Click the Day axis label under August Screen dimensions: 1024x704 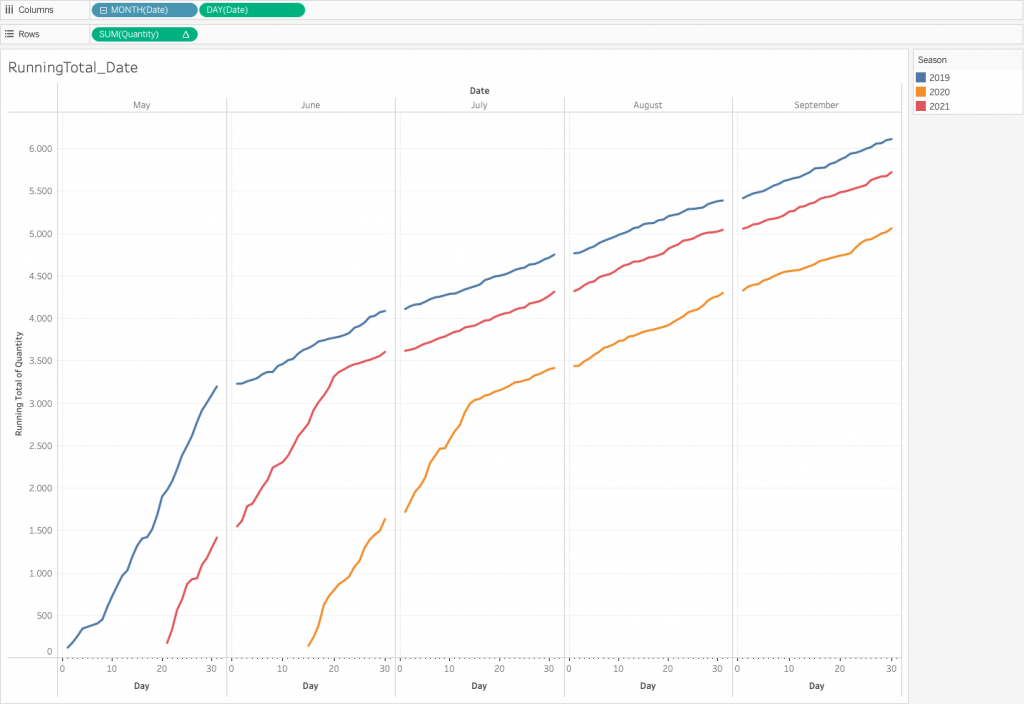pyautogui.click(x=648, y=686)
